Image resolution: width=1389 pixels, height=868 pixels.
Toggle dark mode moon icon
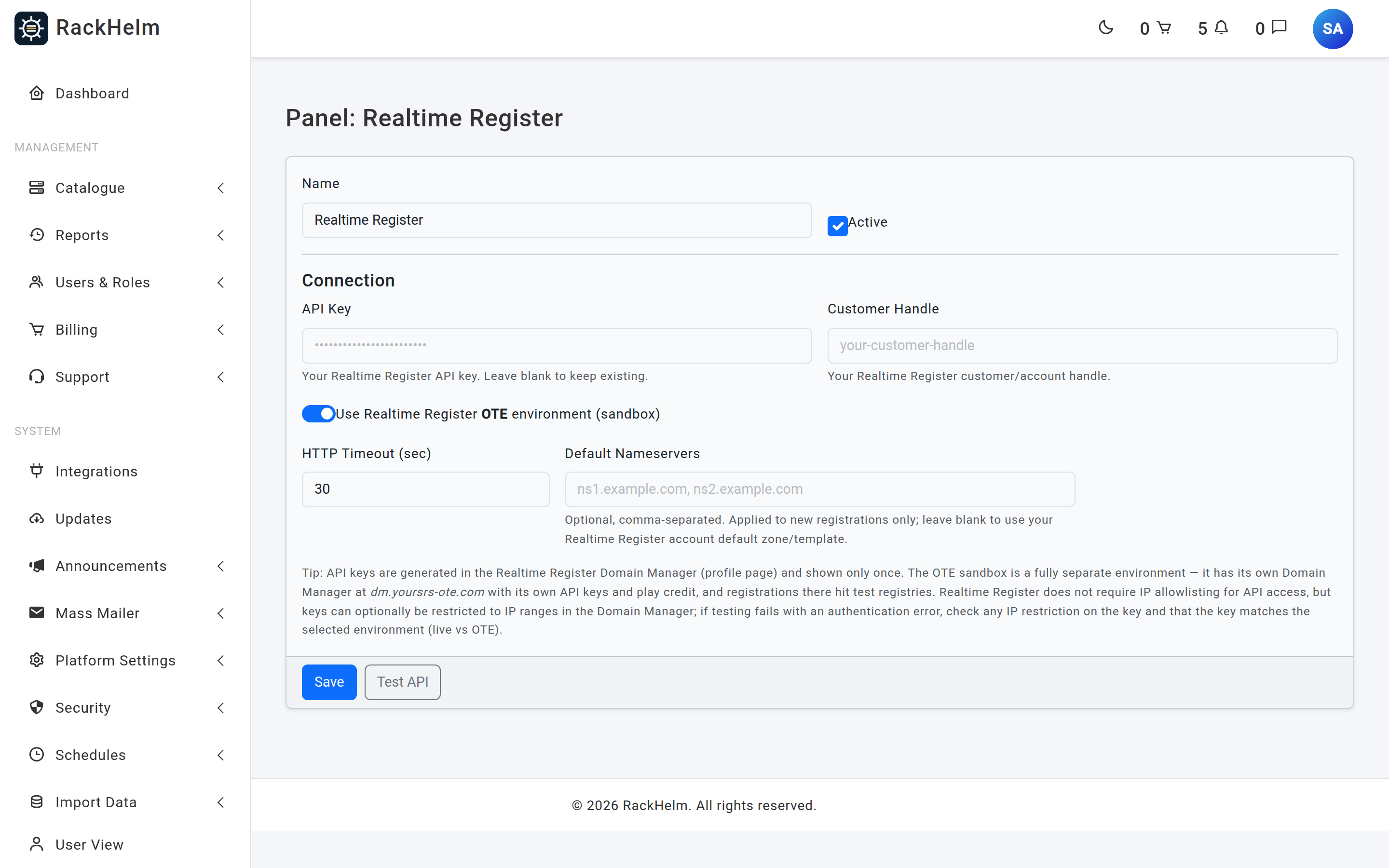(1105, 27)
